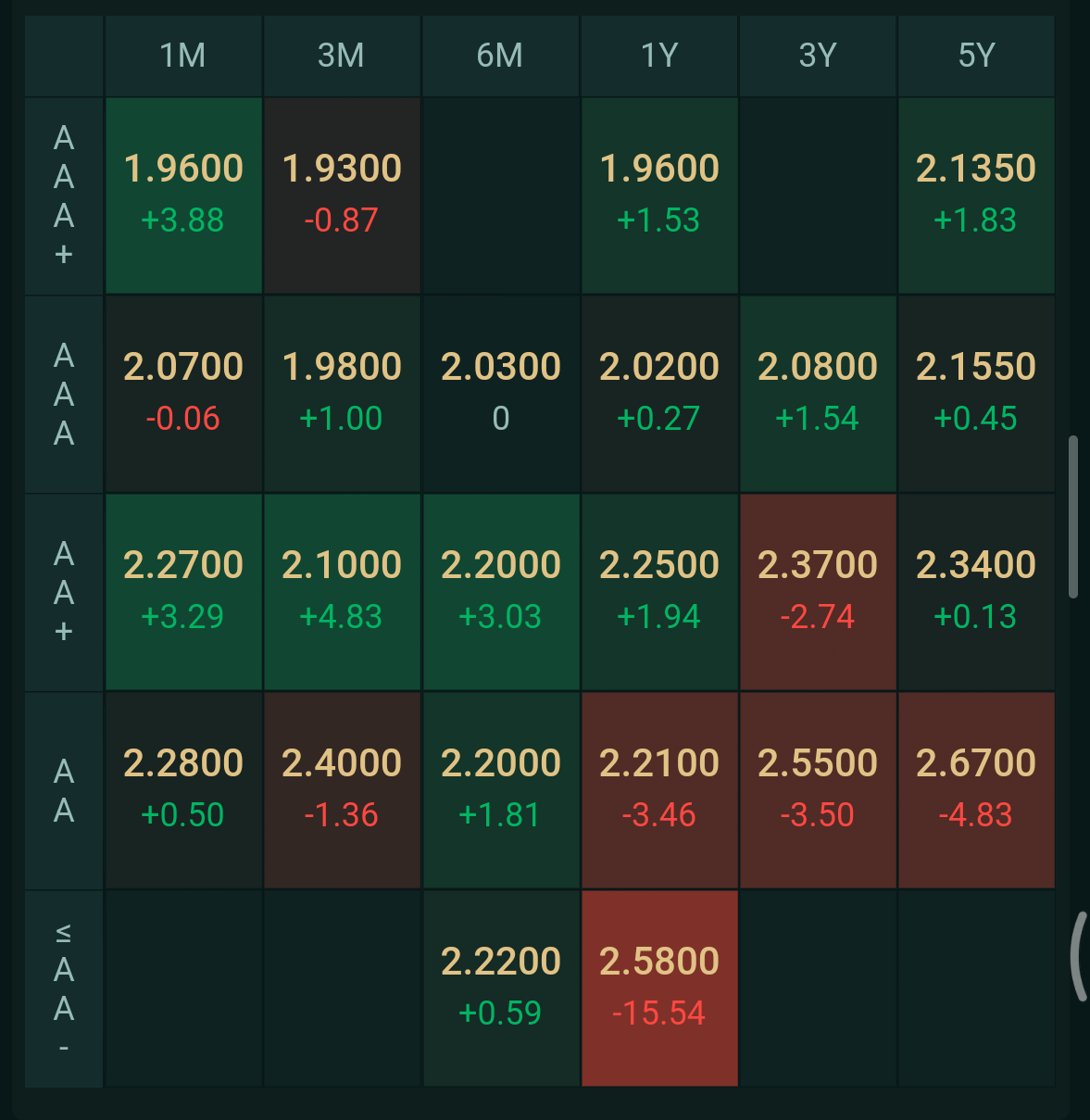Viewport: 1090px width, 1120px height.
Task: Select the ≤AA- 6M yield 2.2200
Action: [501, 988]
